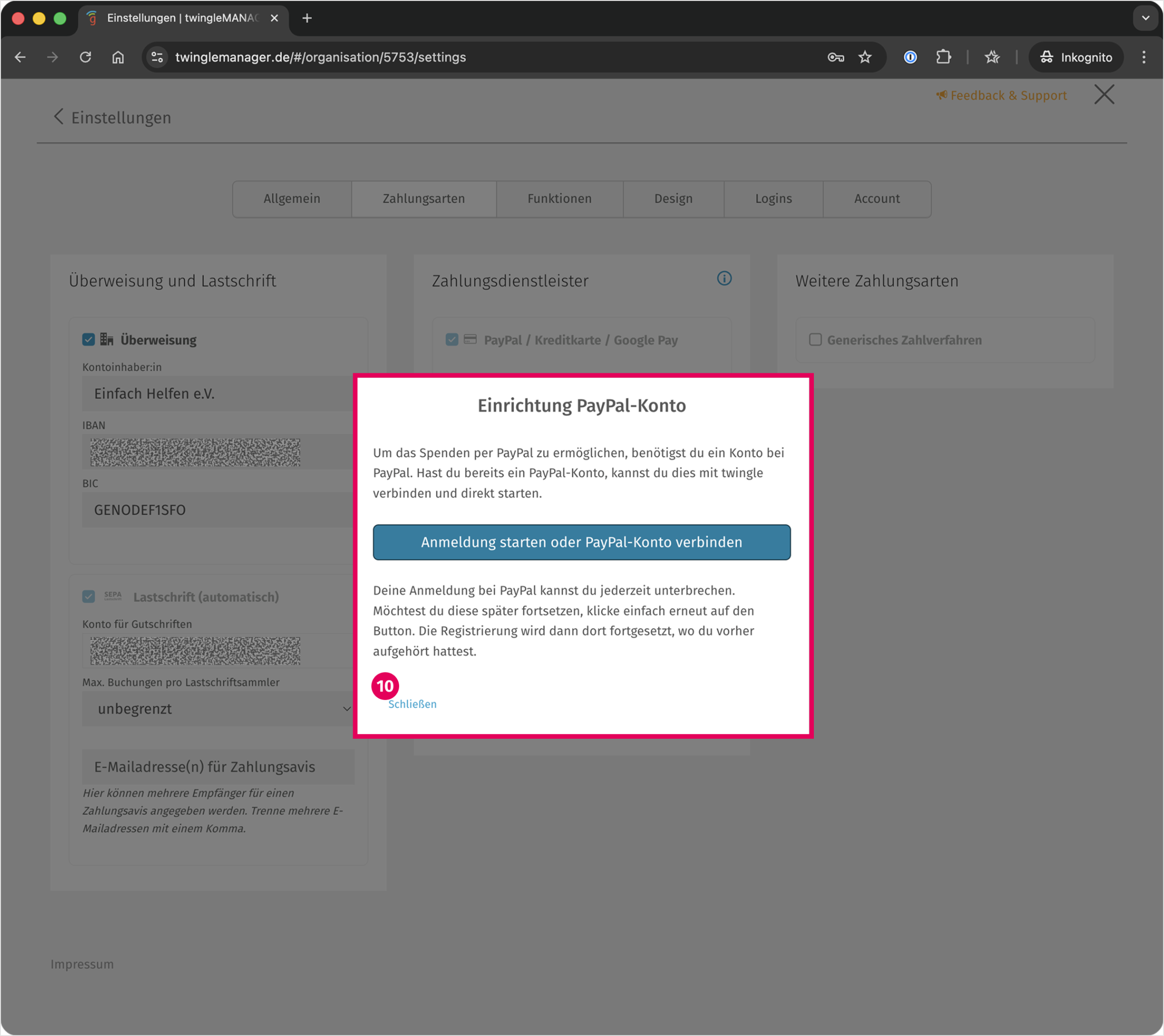Screen dimensions: 1164x1036
Task: Expand the tab search chevron at top right
Action: tap(1145, 17)
